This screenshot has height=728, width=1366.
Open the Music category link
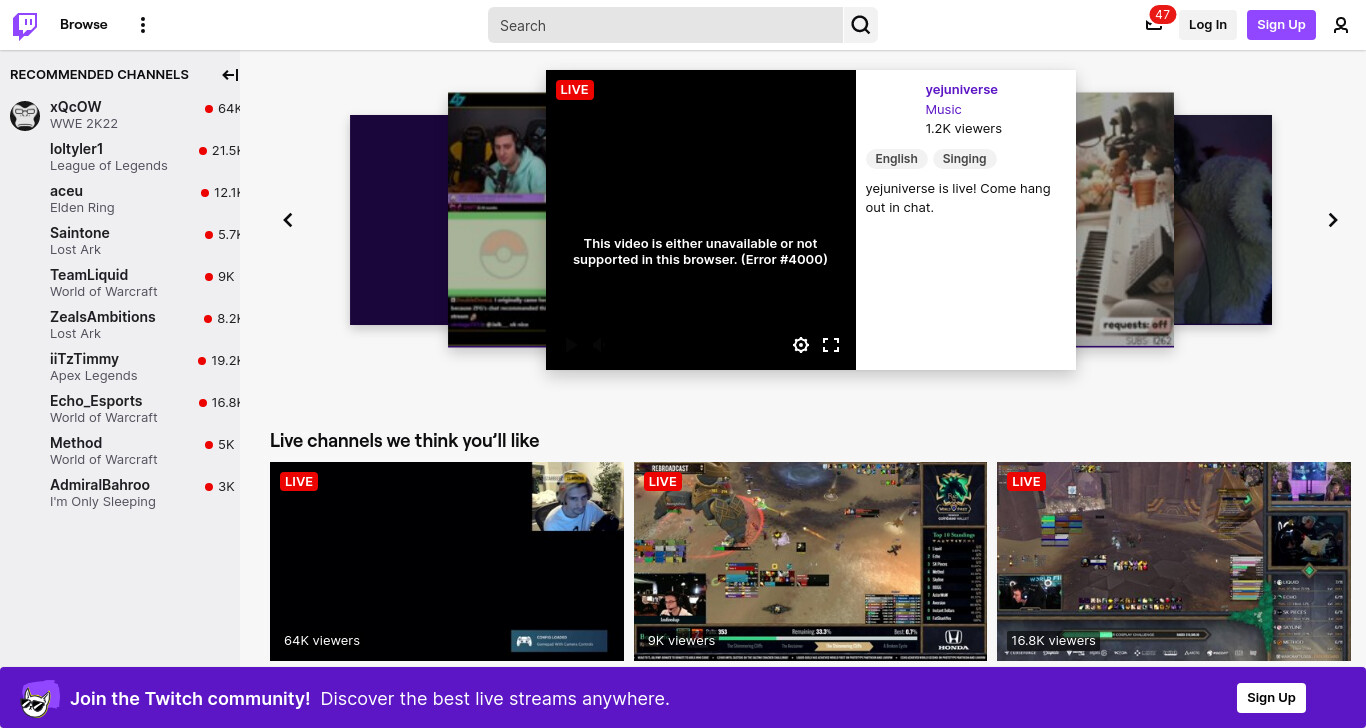coord(943,110)
